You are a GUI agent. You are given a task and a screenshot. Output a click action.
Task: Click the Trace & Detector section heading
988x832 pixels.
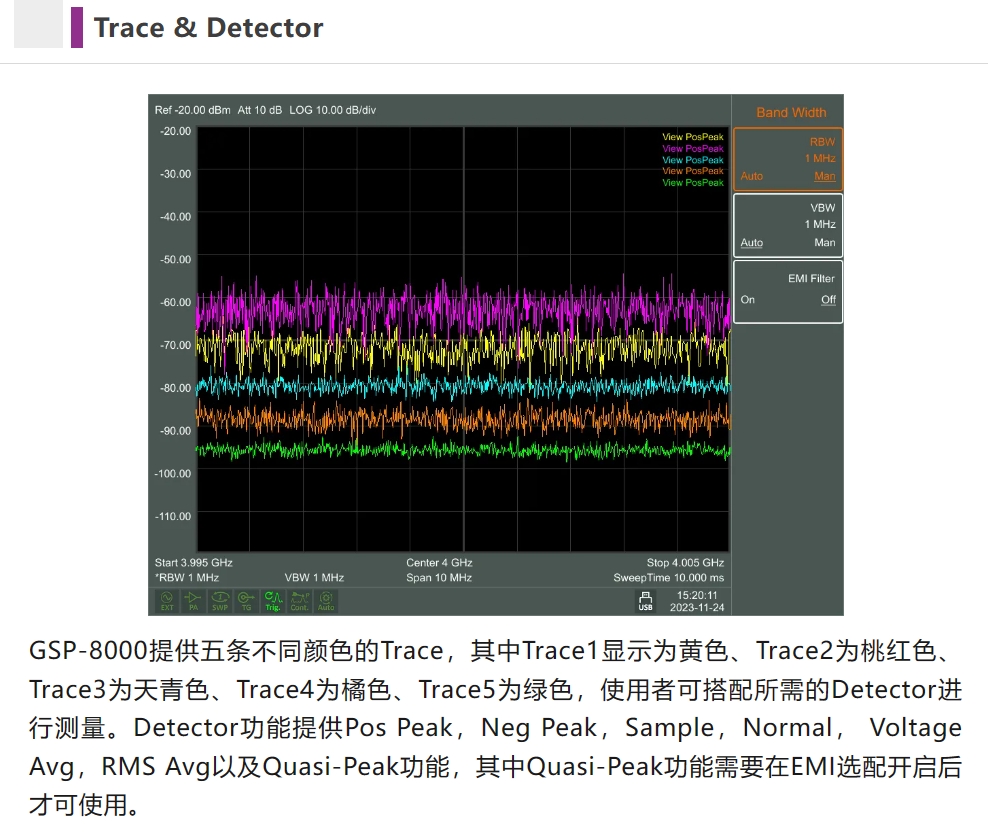[208, 28]
